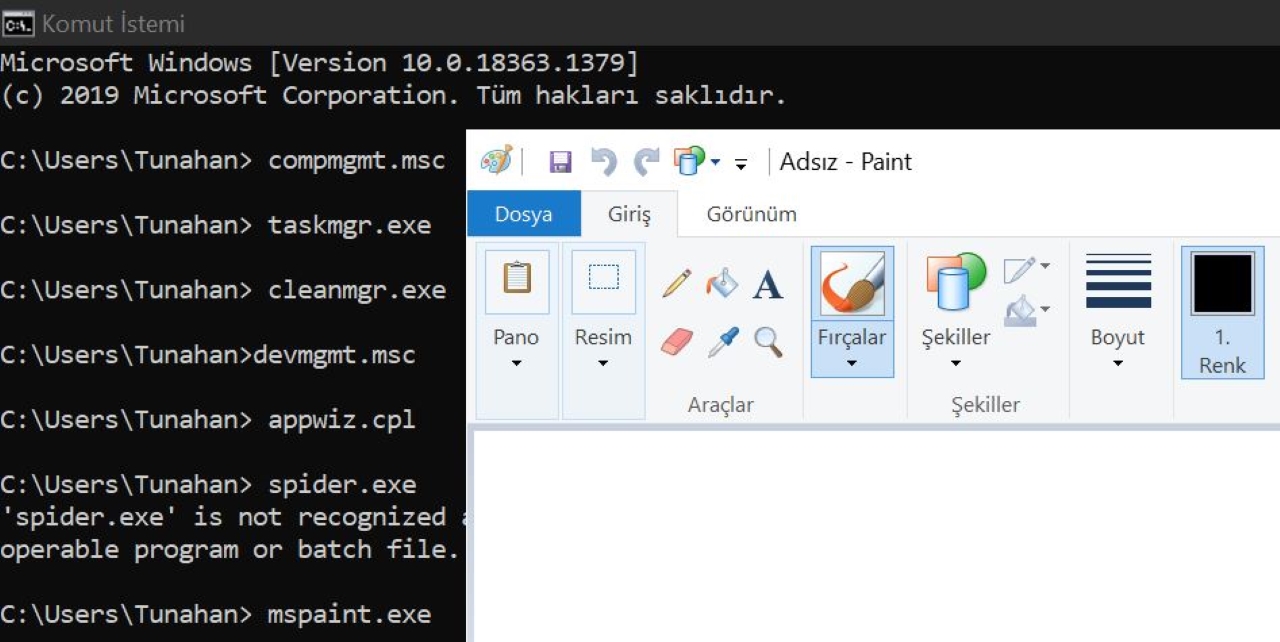Open the Fırçalar brushes dropdown arrow
Screen dimensions: 1280x642
[x=852, y=363]
